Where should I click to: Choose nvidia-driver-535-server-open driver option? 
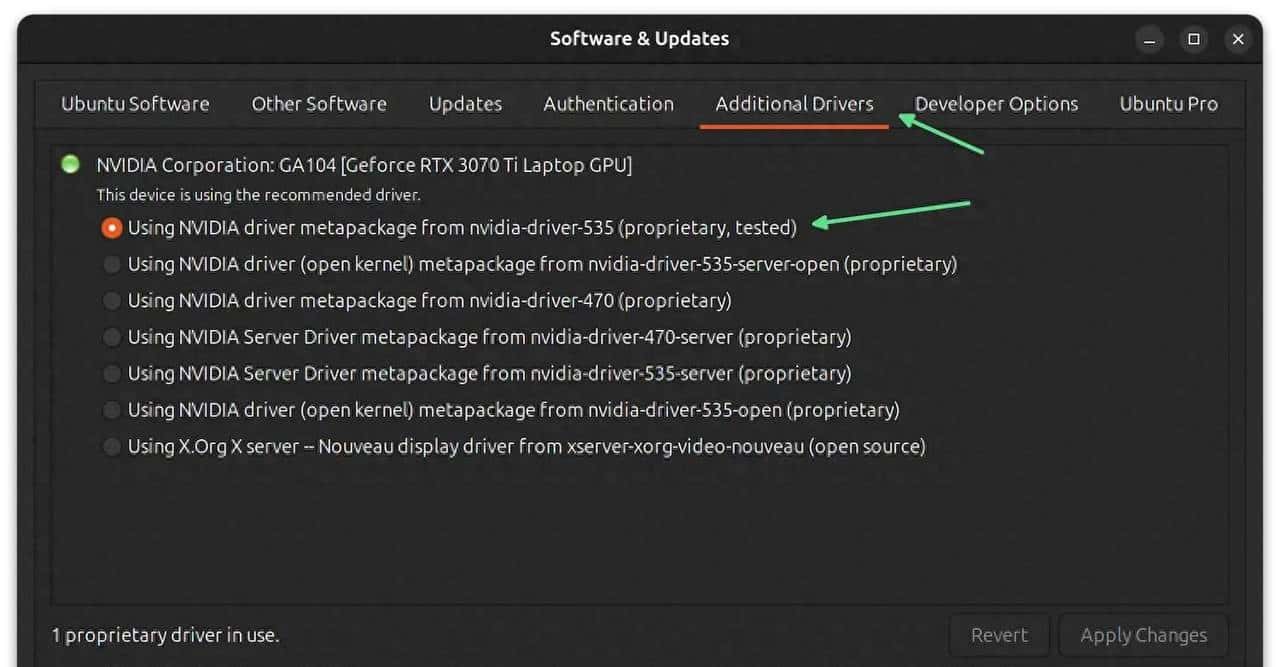pyautogui.click(x=112, y=265)
